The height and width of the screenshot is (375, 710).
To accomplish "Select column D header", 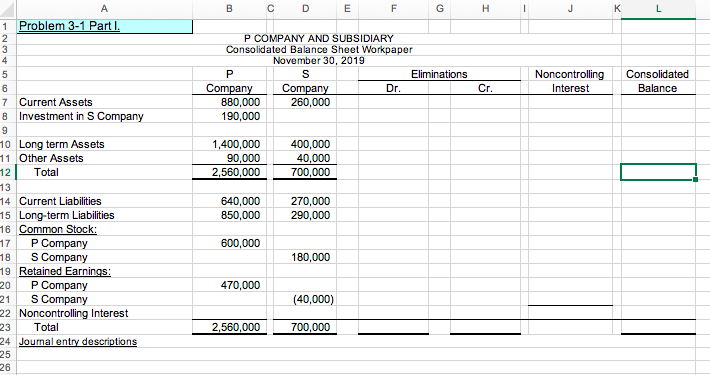I will (305, 9).
